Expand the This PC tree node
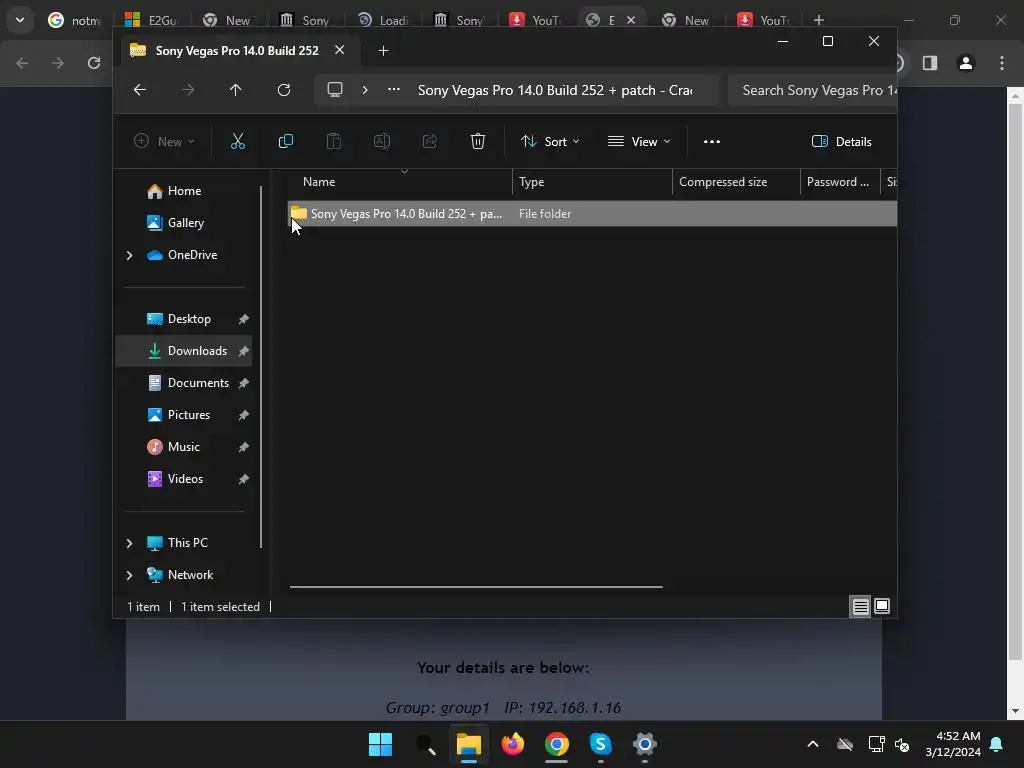The width and height of the screenshot is (1024, 768). click(129, 543)
